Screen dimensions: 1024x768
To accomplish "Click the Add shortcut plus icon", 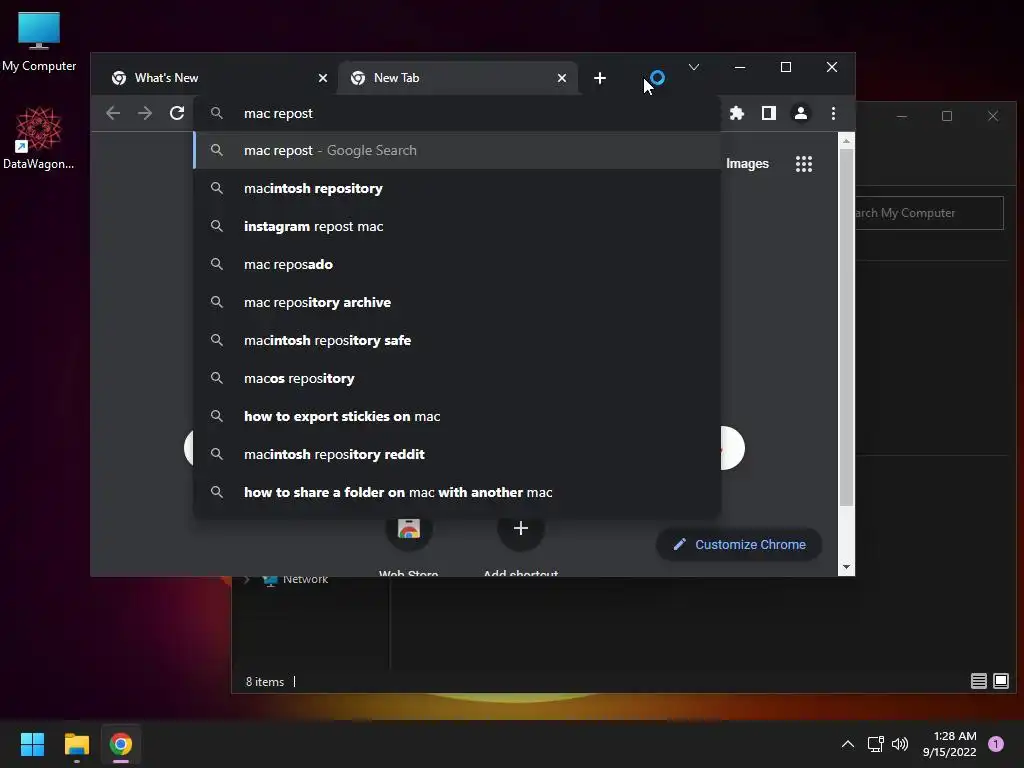I will point(520,528).
